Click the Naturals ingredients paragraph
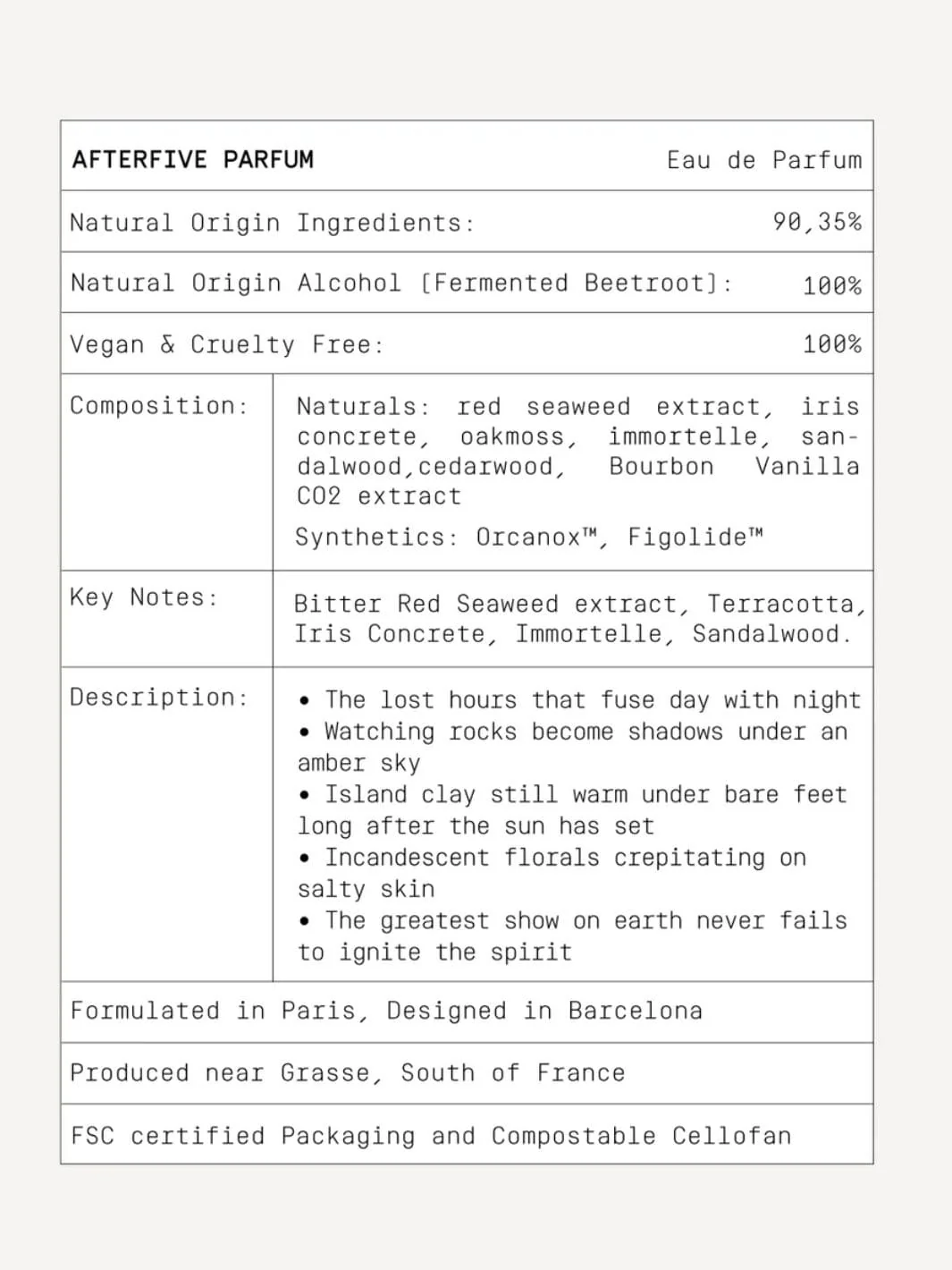 tap(577, 451)
